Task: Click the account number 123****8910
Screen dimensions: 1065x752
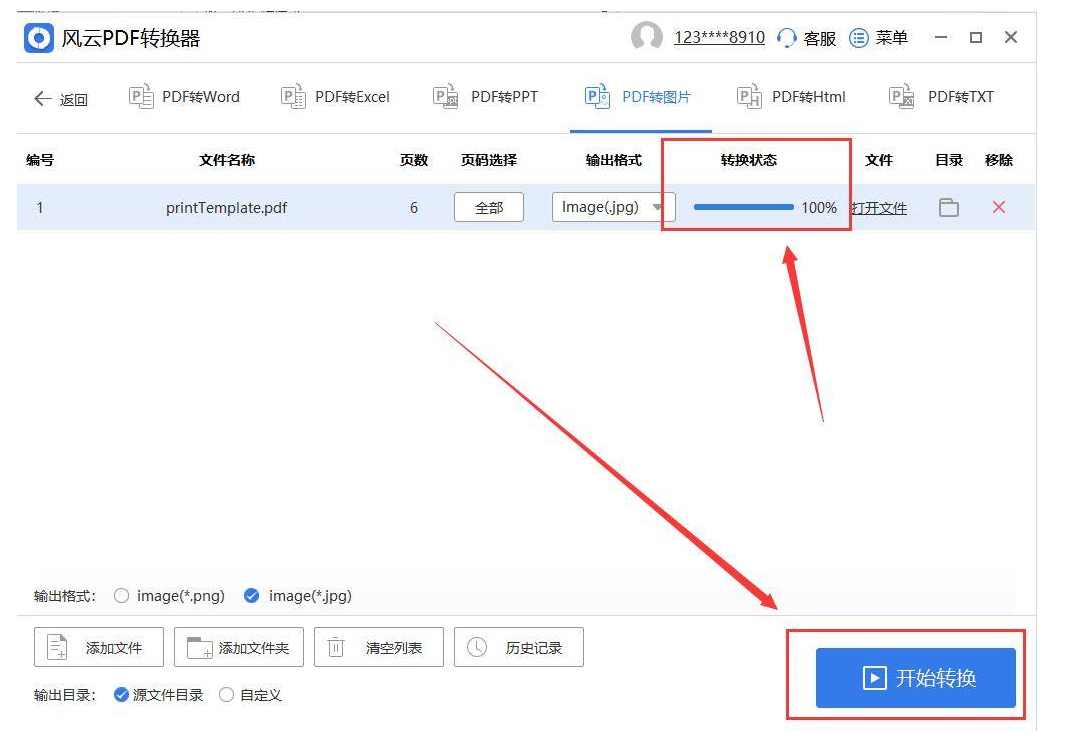Action: coord(719,38)
